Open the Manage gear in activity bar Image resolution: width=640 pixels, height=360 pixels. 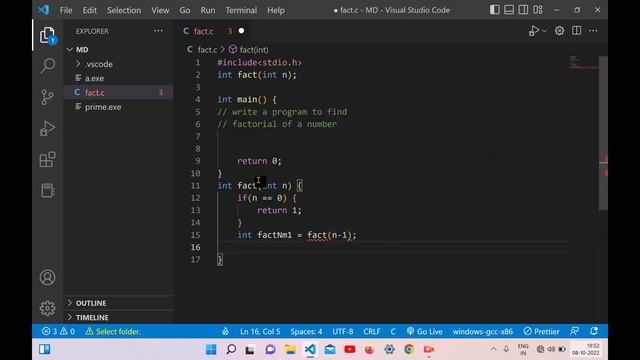tap(47, 308)
